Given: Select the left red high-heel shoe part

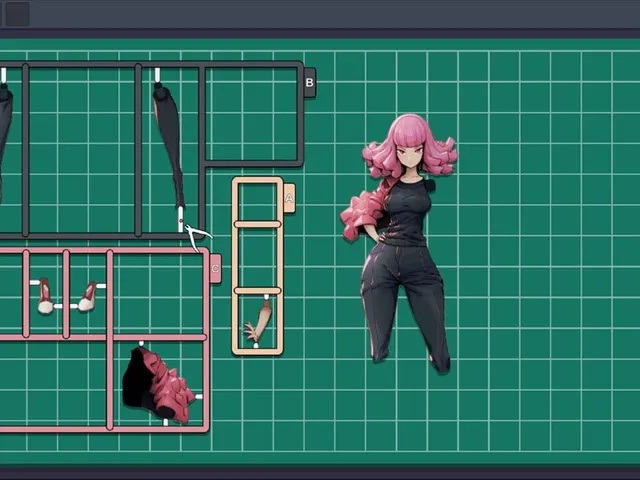Looking at the screenshot, I should [x=45, y=296].
